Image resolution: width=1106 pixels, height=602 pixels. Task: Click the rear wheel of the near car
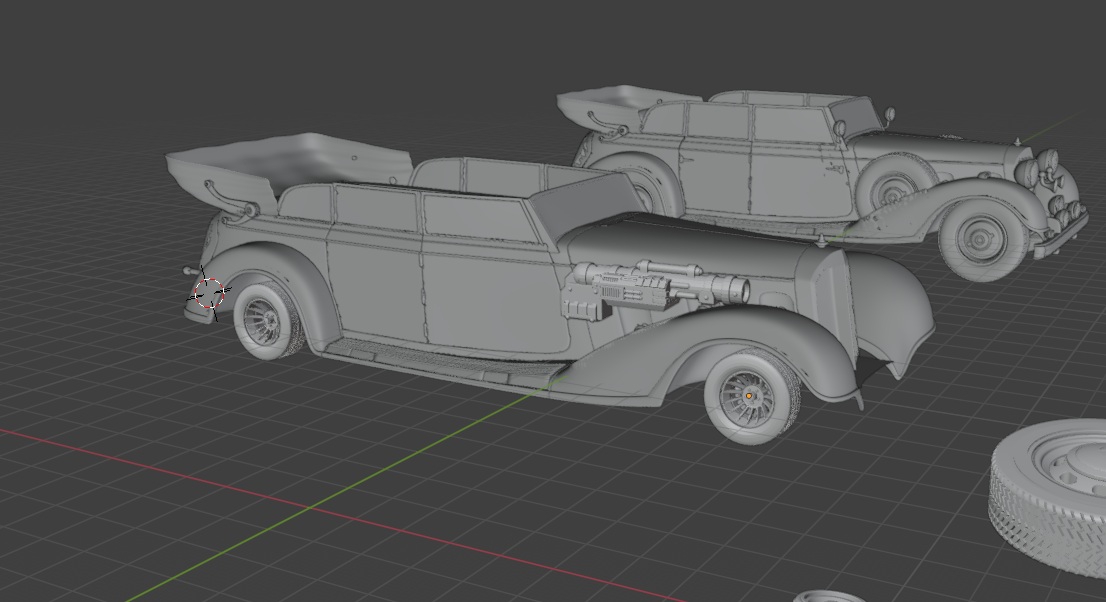point(263,320)
